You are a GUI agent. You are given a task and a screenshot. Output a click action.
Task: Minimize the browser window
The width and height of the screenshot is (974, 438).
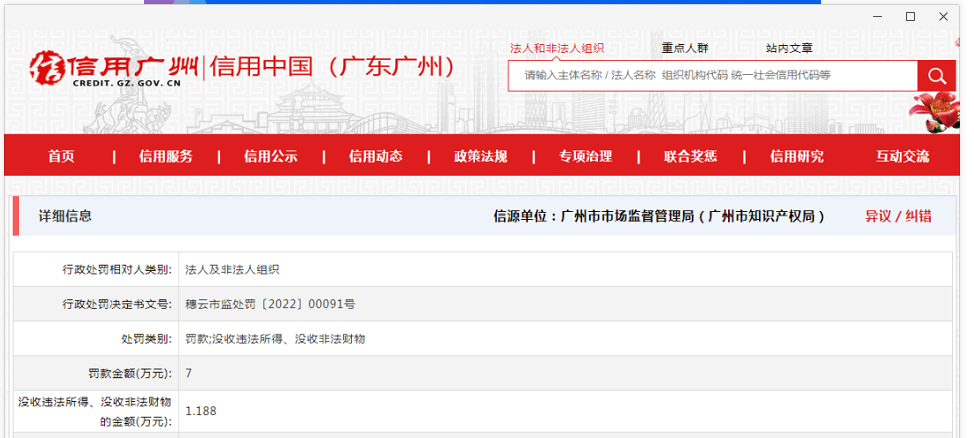tap(876, 17)
